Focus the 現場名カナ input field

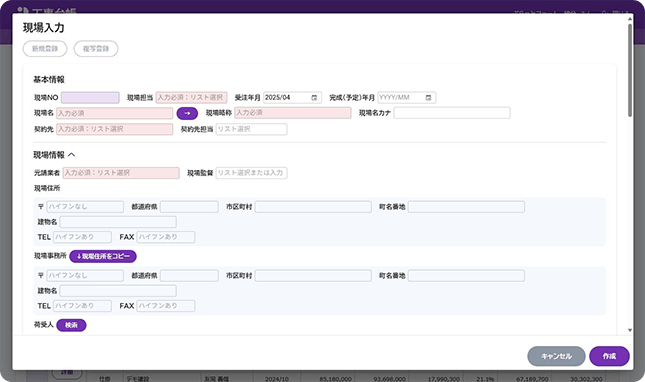452,113
